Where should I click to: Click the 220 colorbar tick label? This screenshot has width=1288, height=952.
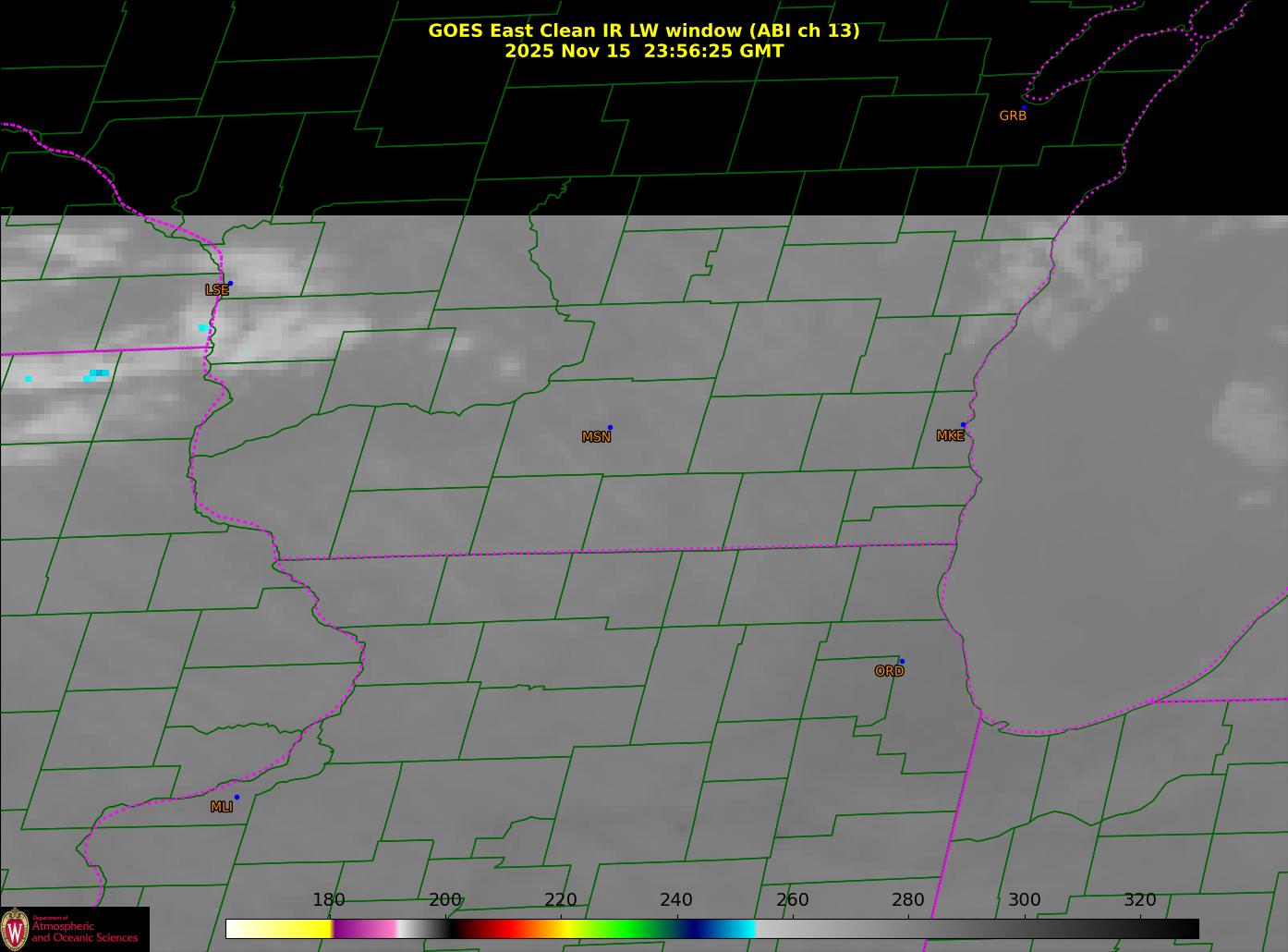(x=561, y=900)
